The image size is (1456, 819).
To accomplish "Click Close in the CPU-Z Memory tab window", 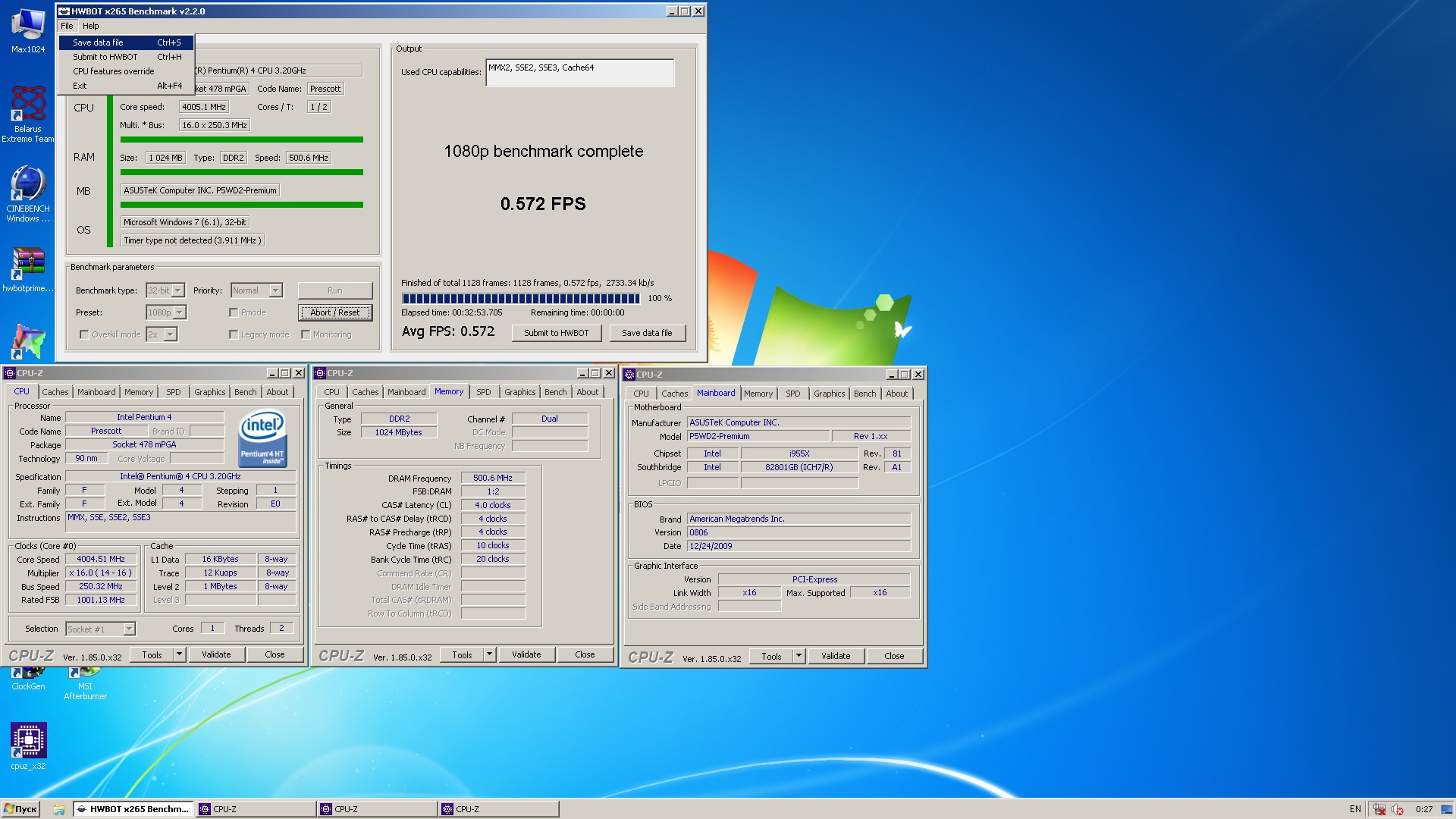I will coord(585,654).
